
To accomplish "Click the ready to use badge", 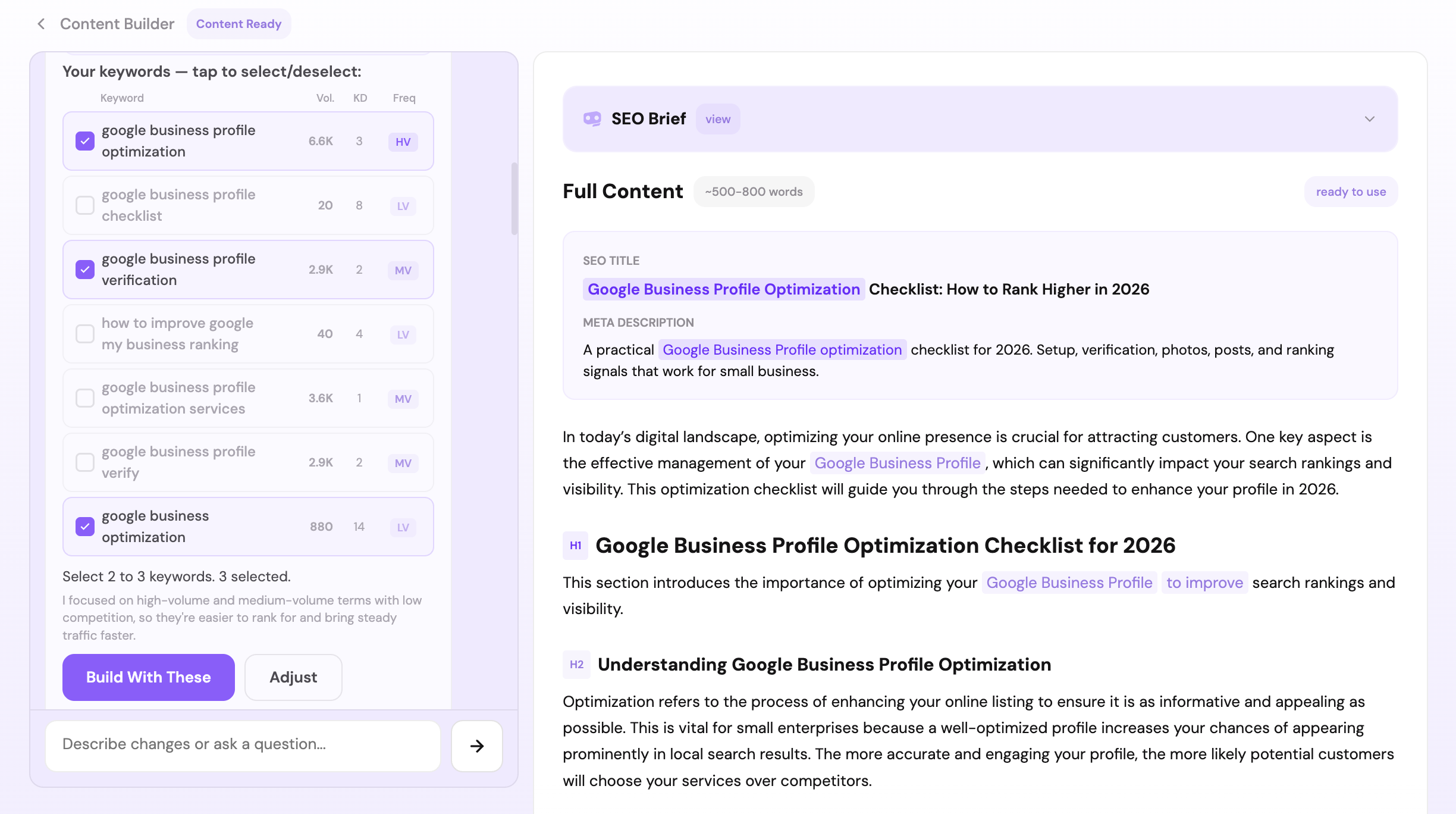I will (x=1351, y=192).
